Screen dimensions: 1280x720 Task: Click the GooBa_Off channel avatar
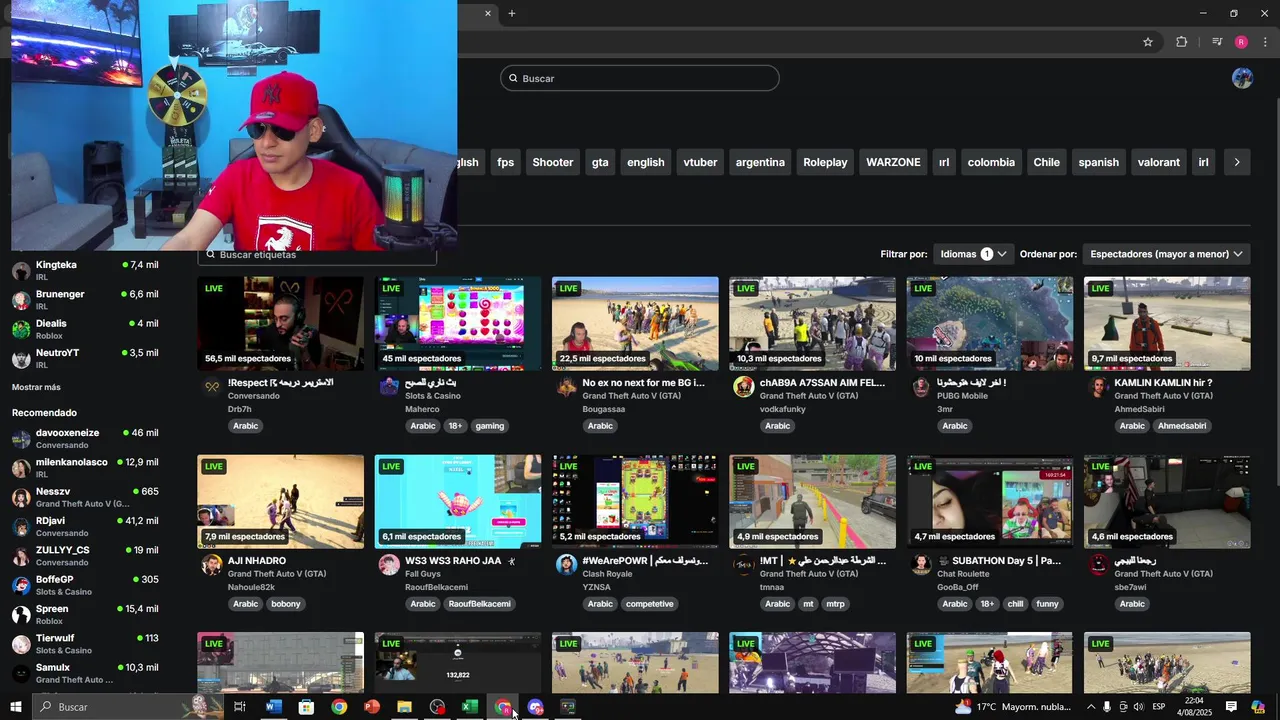[921, 565]
